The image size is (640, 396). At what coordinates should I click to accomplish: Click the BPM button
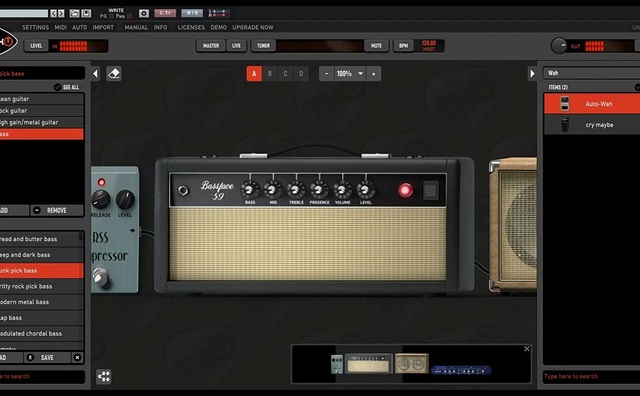403,46
